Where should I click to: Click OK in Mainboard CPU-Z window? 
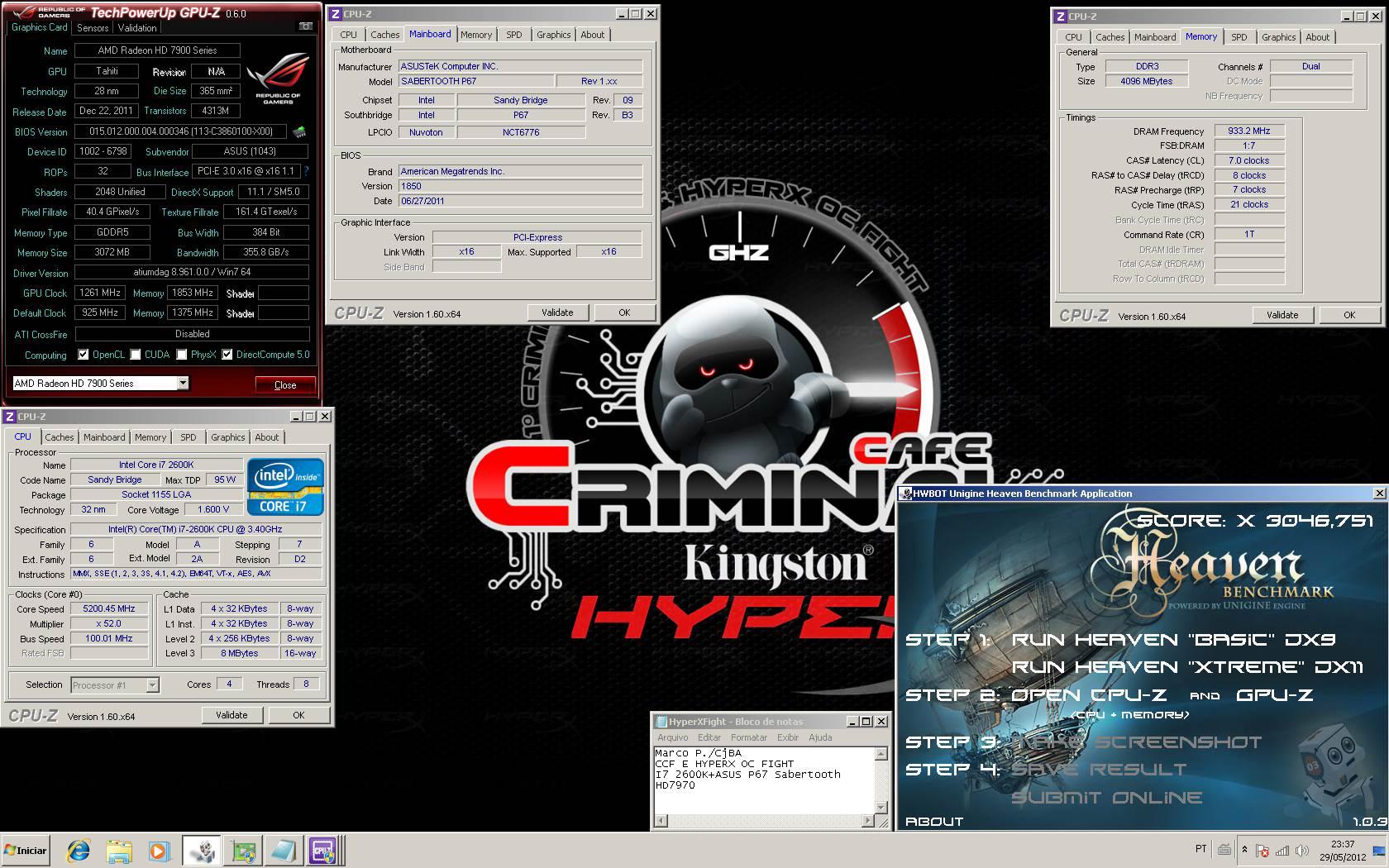pyautogui.click(x=624, y=312)
